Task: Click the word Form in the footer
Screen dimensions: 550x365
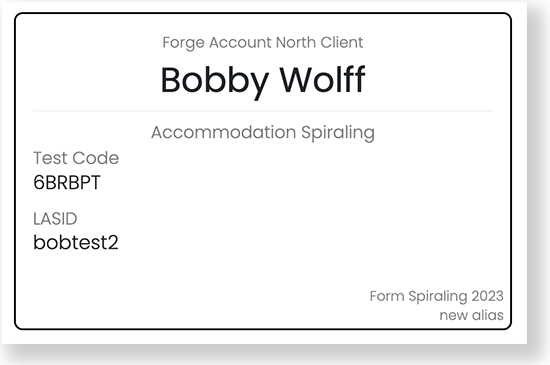Action: [387, 296]
